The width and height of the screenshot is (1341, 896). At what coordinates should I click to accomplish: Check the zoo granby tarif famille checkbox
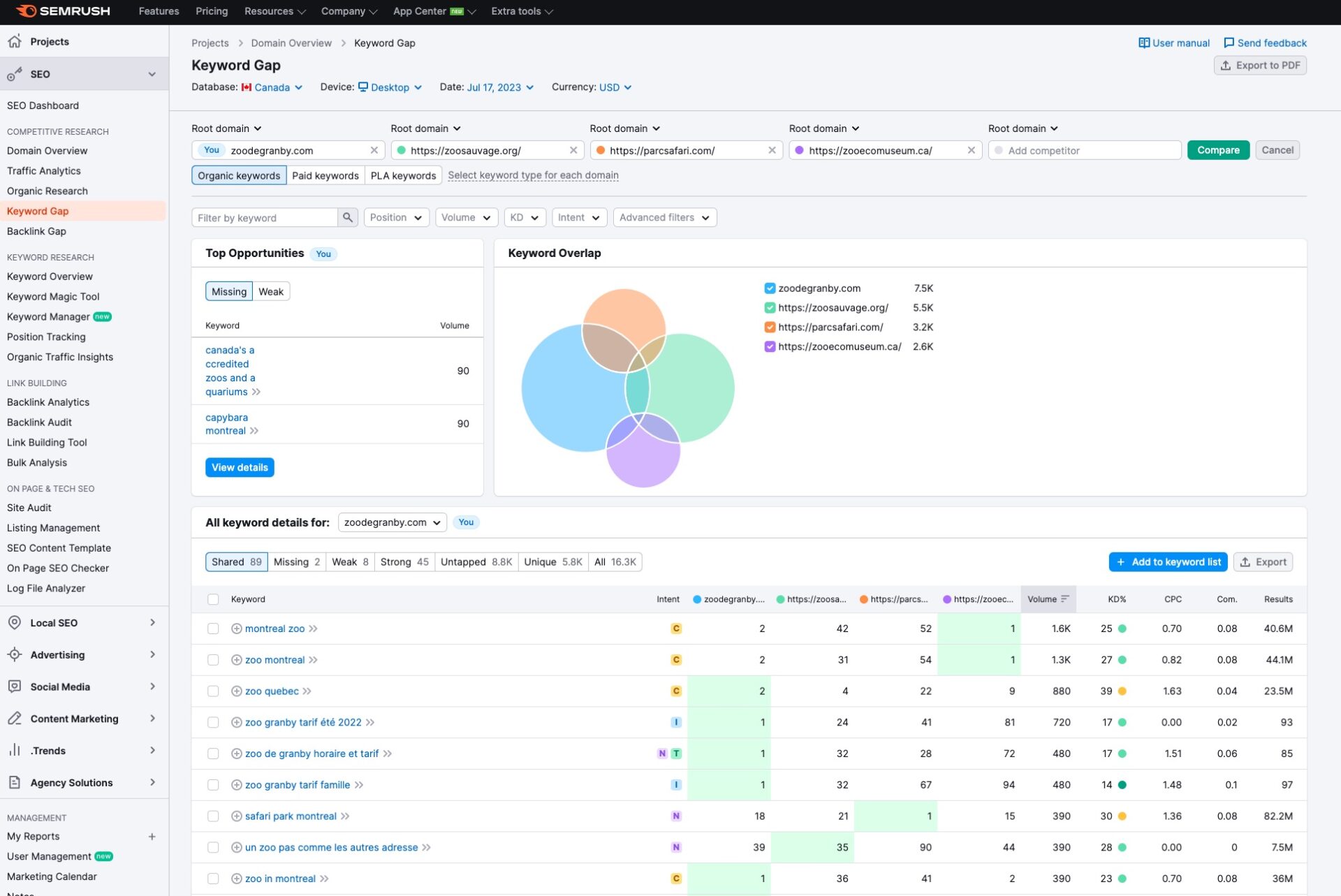point(213,785)
